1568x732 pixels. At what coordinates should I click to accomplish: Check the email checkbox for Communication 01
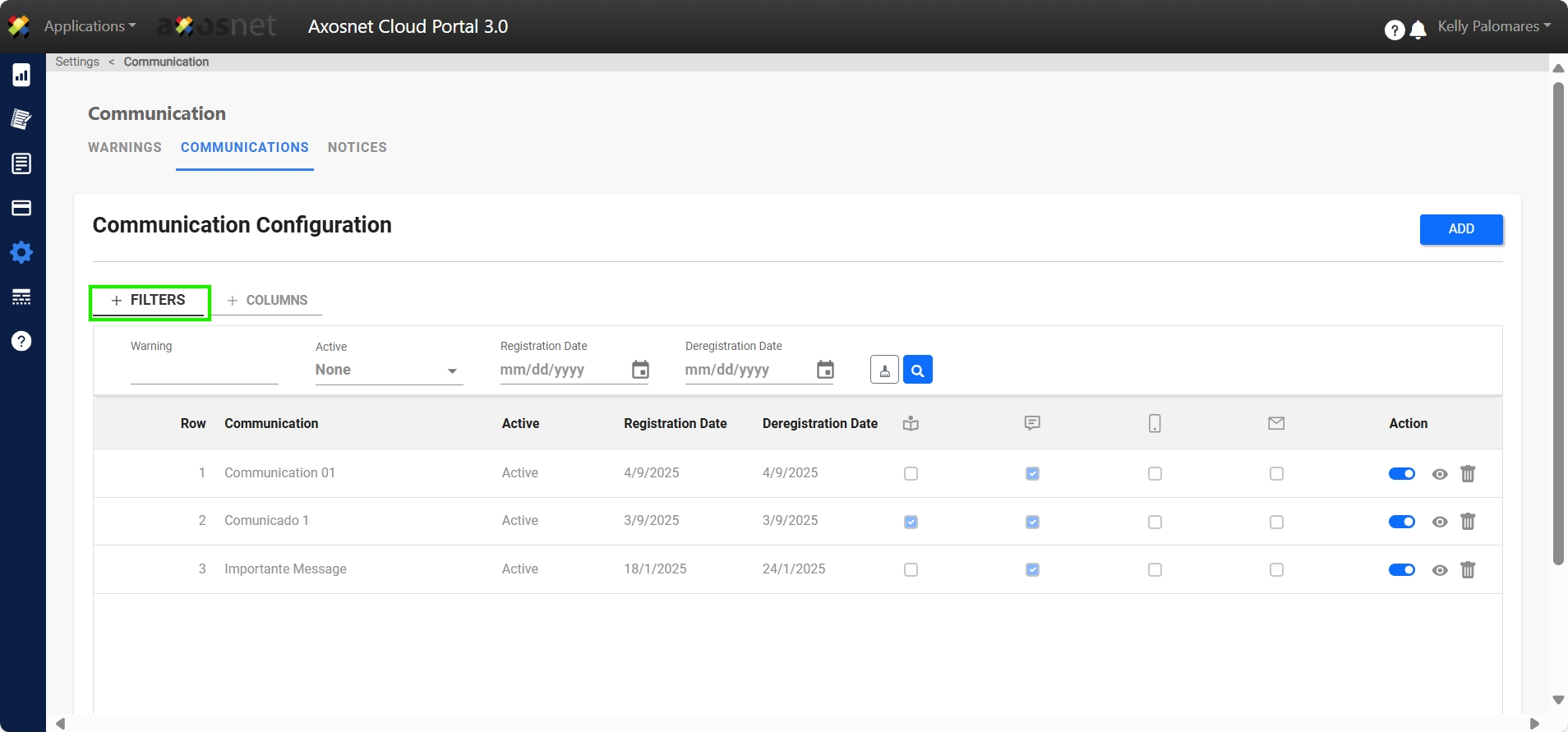coord(1275,474)
